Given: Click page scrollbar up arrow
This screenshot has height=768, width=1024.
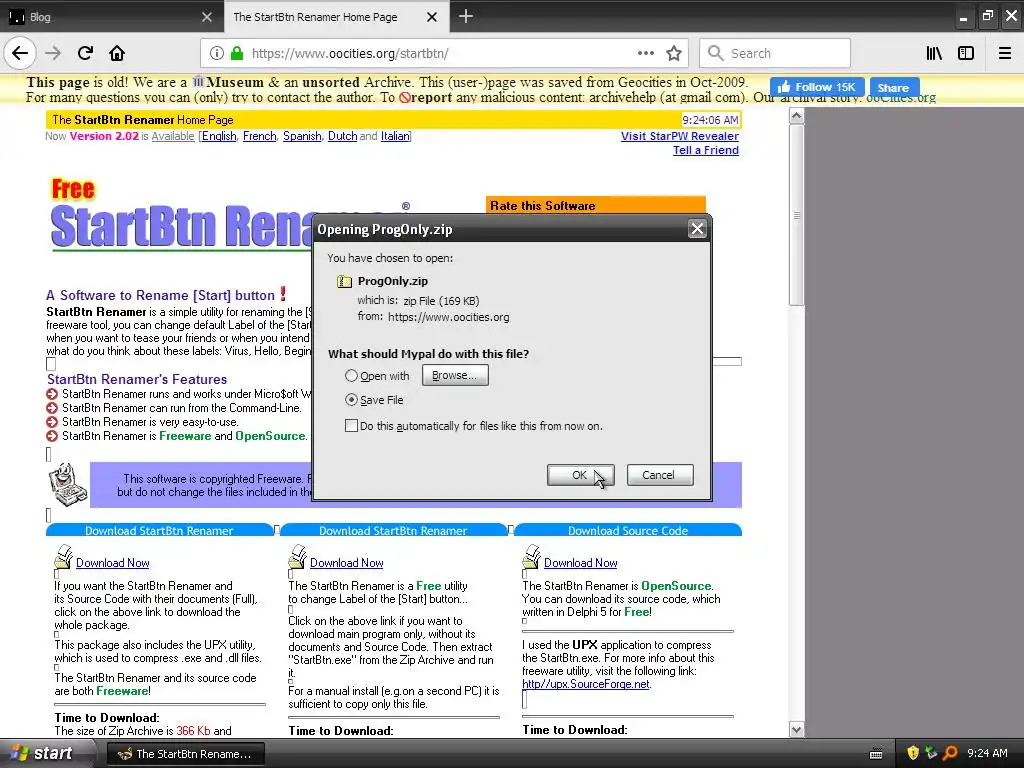Looking at the screenshot, I should coord(796,116).
